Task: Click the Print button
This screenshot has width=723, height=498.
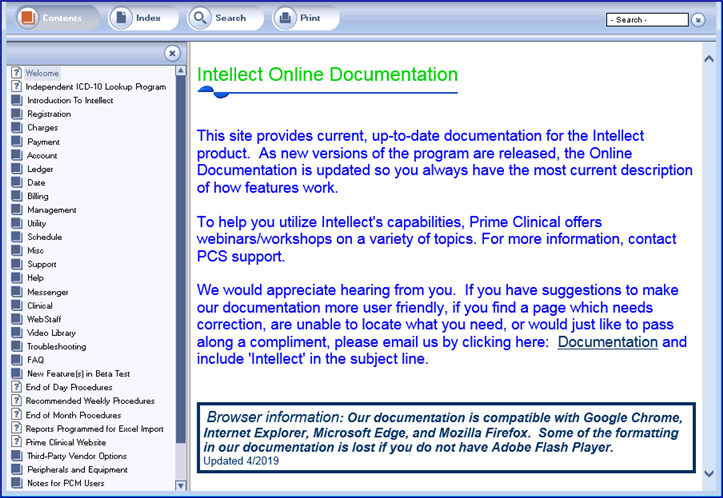Action: pos(304,18)
